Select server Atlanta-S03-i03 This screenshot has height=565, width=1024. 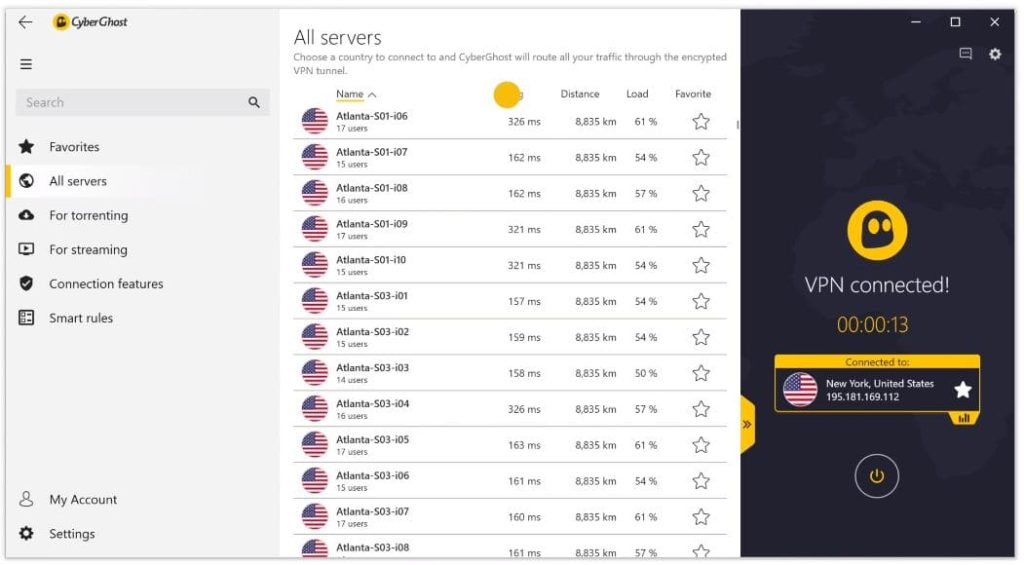(x=510, y=373)
